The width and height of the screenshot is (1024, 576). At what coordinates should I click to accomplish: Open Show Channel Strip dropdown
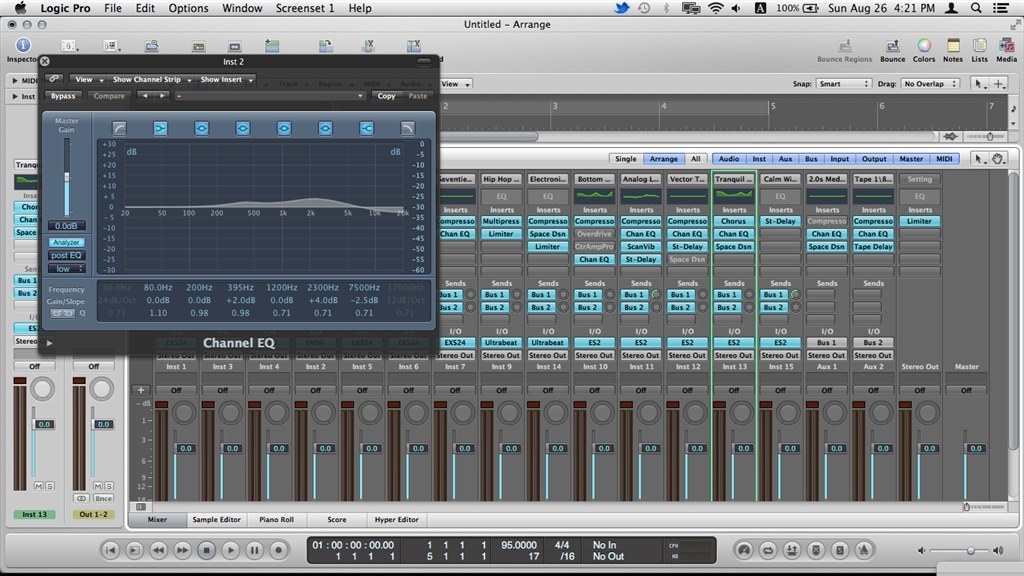point(151,80)
